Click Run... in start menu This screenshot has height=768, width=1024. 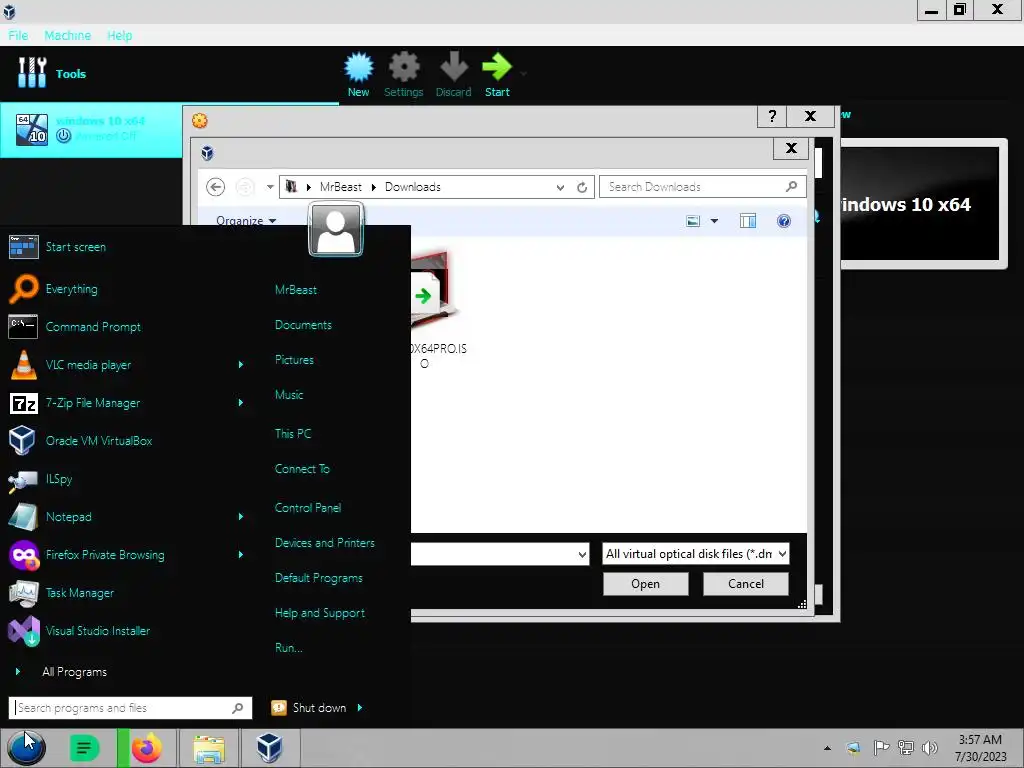289,648
